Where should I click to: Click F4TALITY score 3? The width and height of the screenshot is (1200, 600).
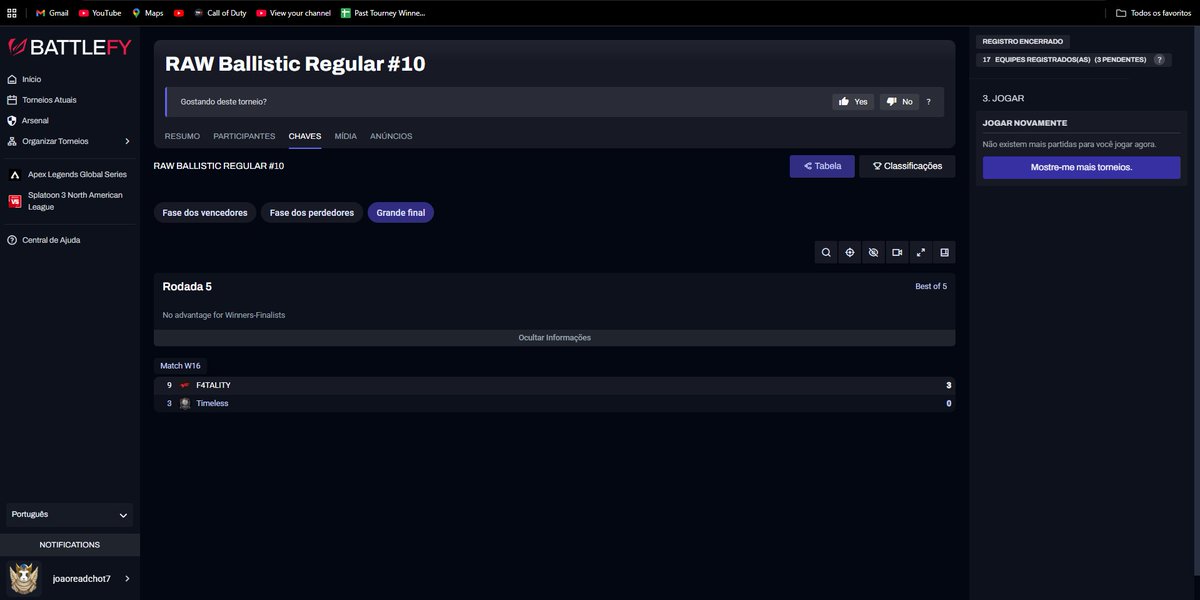948,385
